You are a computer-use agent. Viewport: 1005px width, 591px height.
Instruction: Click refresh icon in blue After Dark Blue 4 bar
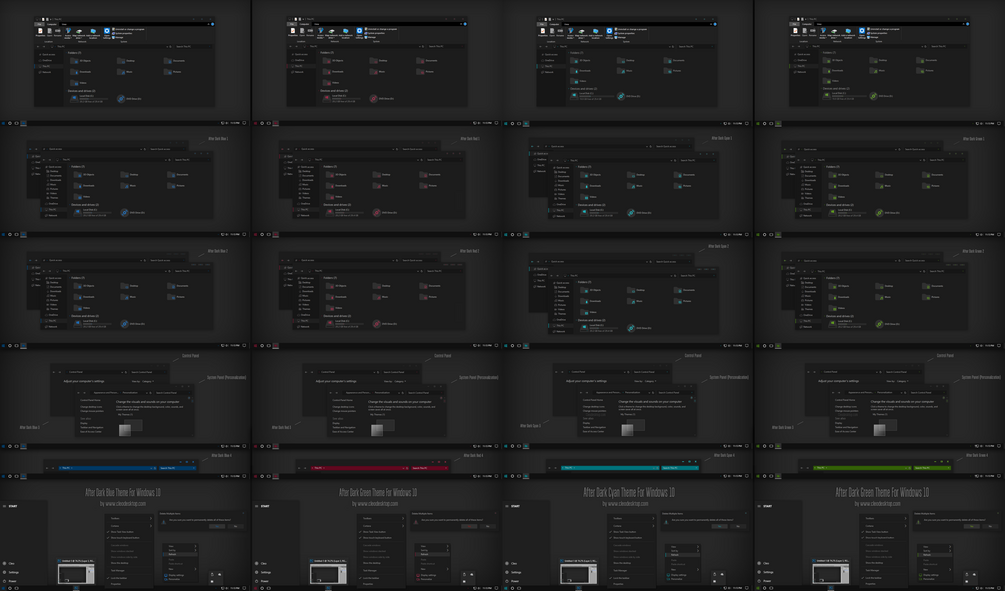click(x=155, y=468)
